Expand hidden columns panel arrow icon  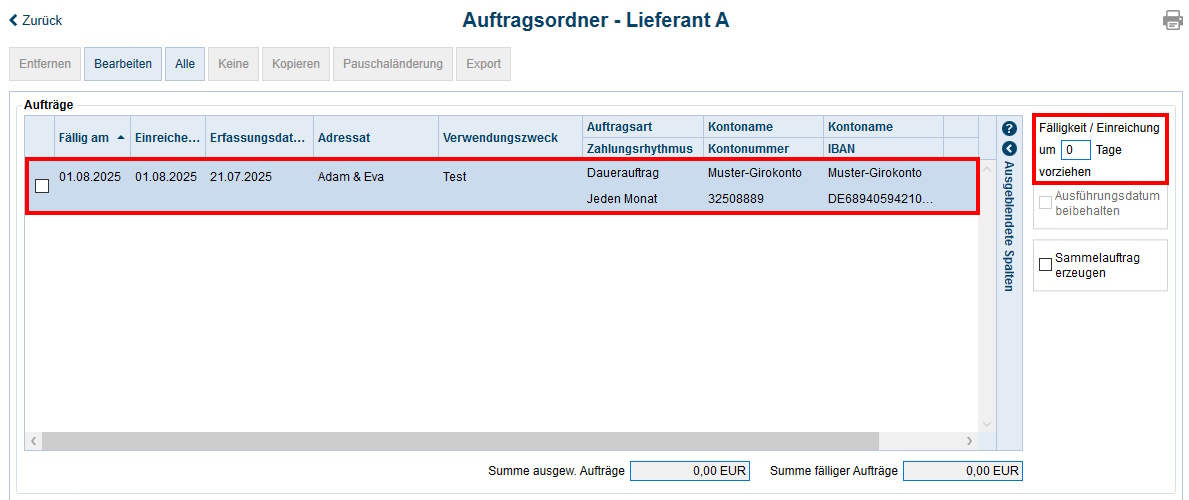click(1009, 149)
